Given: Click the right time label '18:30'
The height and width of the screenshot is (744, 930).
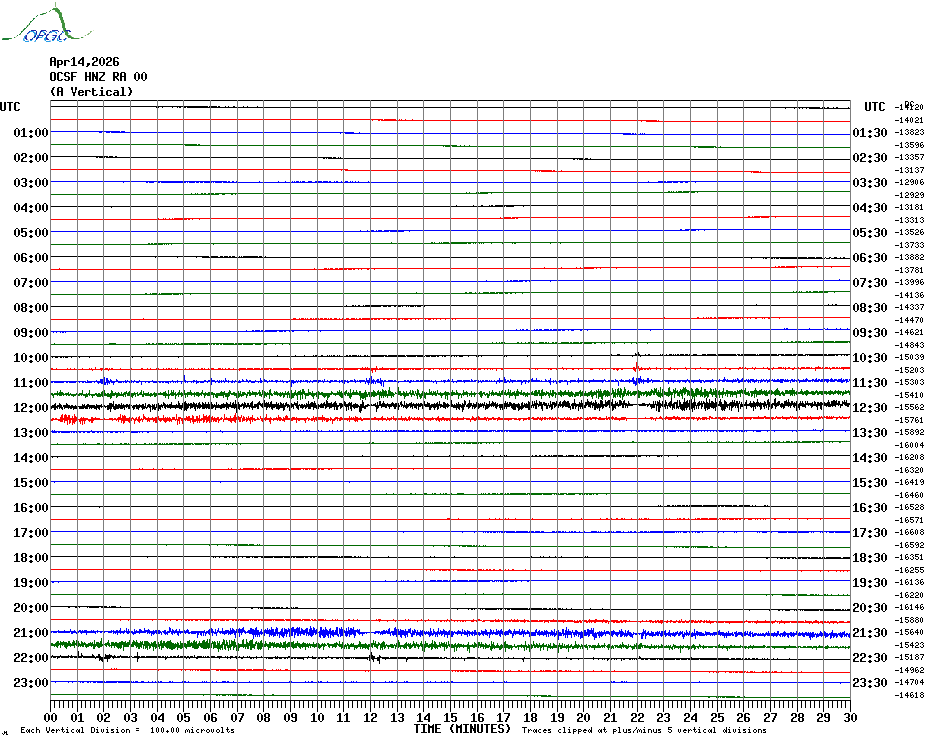Looking at the screenshot, I should (870, 558).
